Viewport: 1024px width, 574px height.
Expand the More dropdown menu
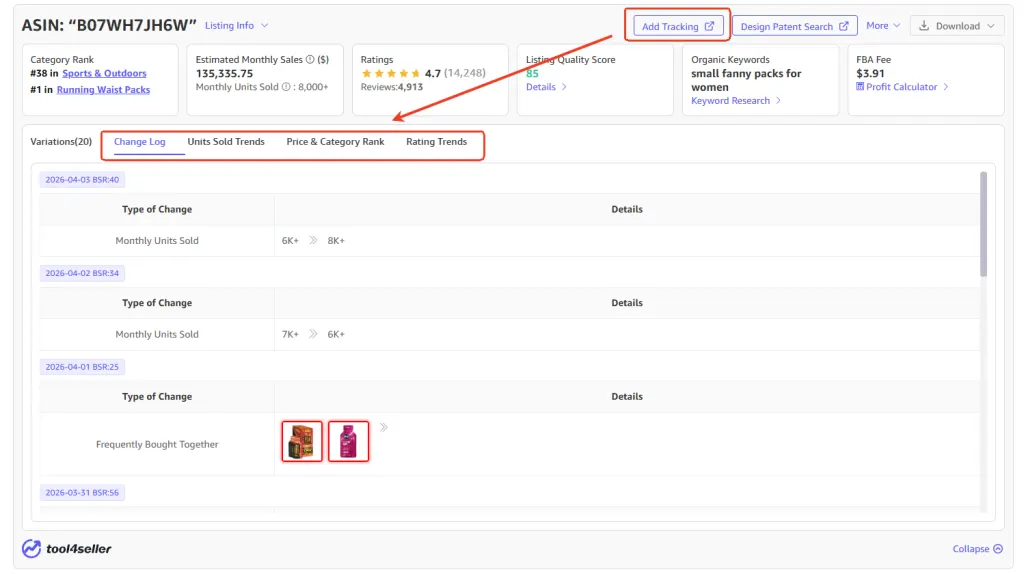[x=883, y=25]
